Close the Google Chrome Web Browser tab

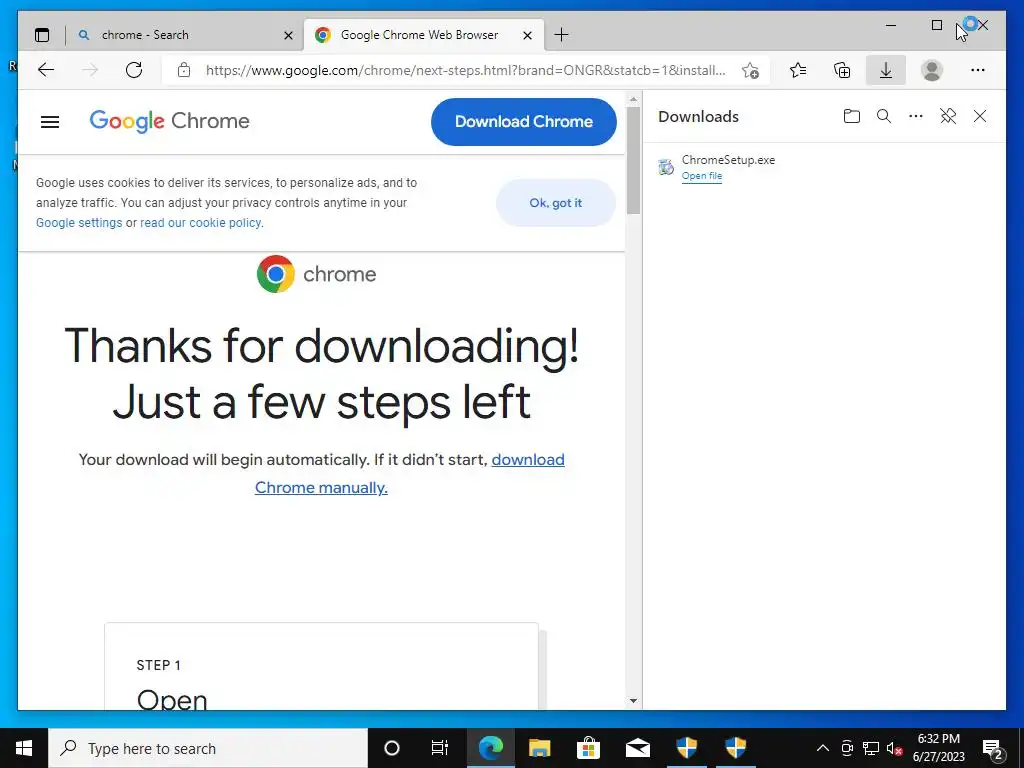click(528, 35)
